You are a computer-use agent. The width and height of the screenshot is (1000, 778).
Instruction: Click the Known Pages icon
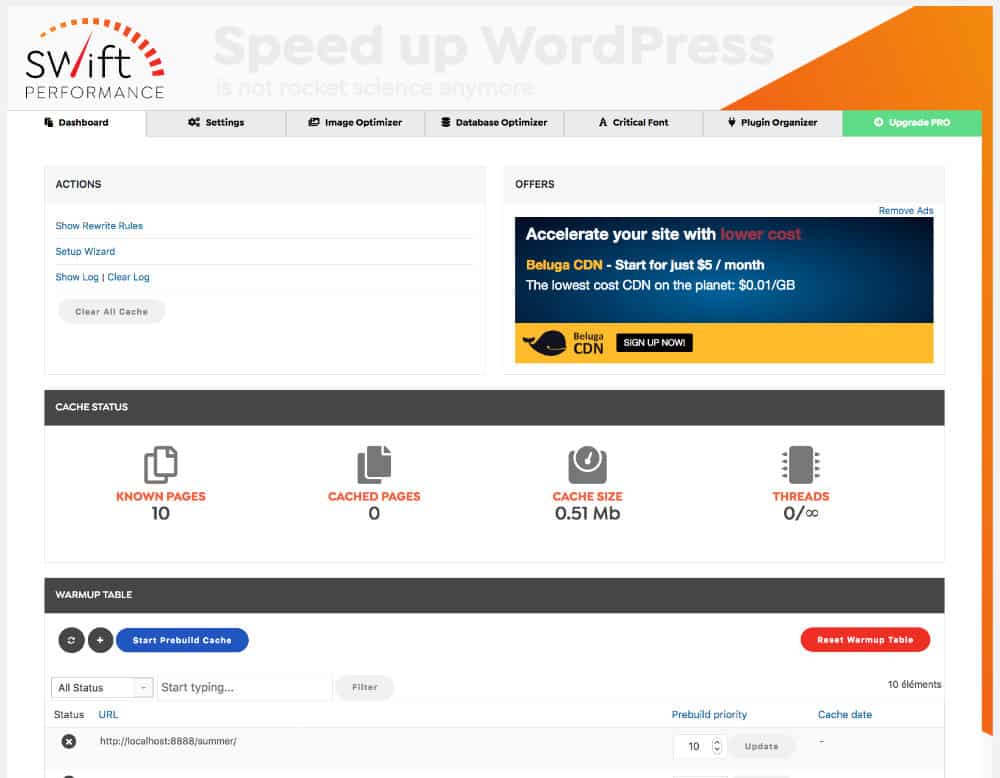[161, 465]
